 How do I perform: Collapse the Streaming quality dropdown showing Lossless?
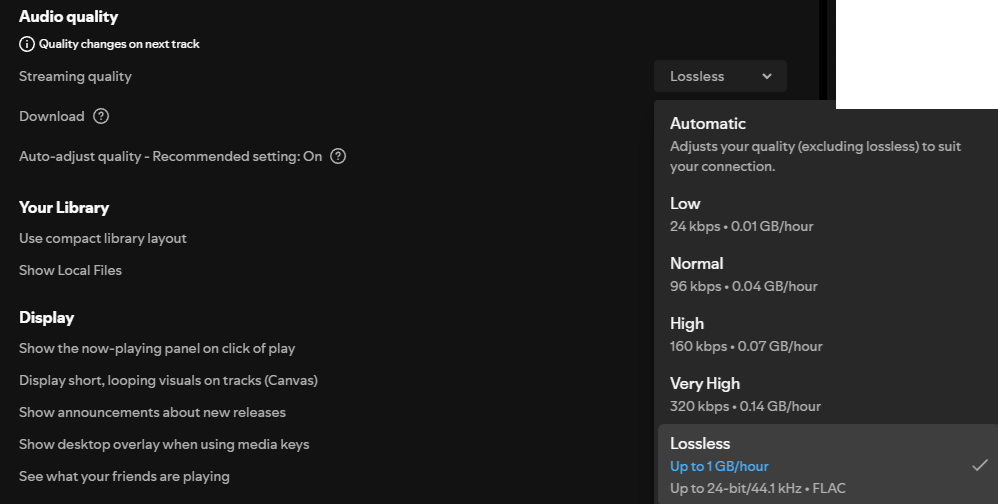pos(720,76)
